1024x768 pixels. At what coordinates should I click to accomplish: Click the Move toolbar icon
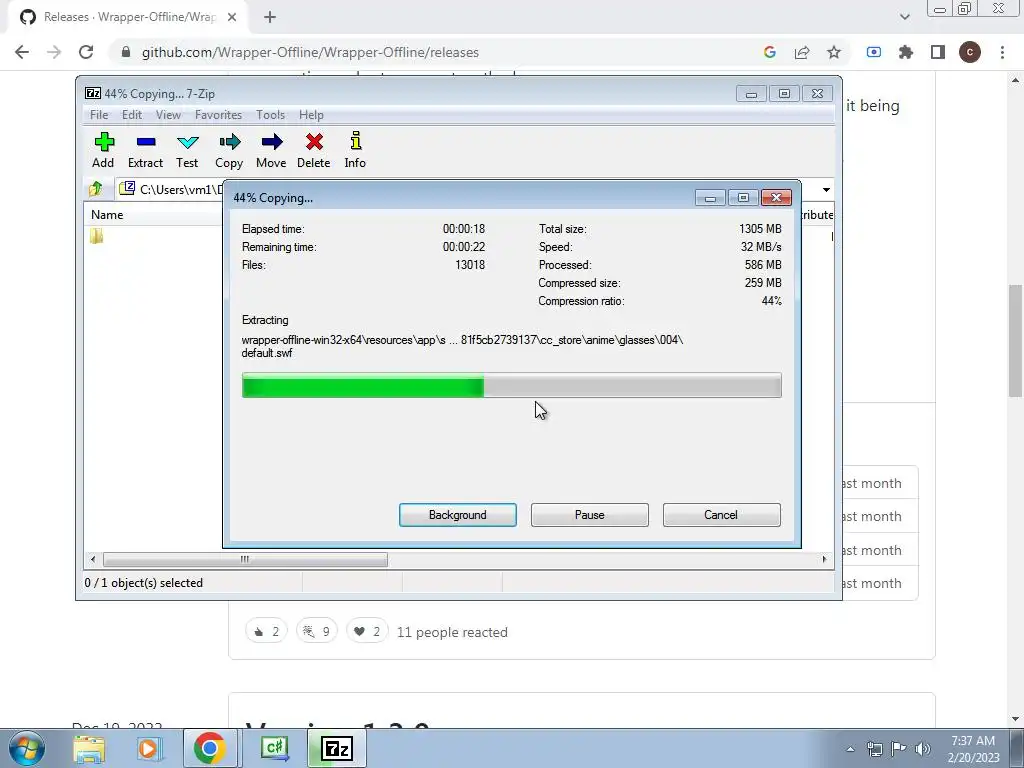[271, 150]
